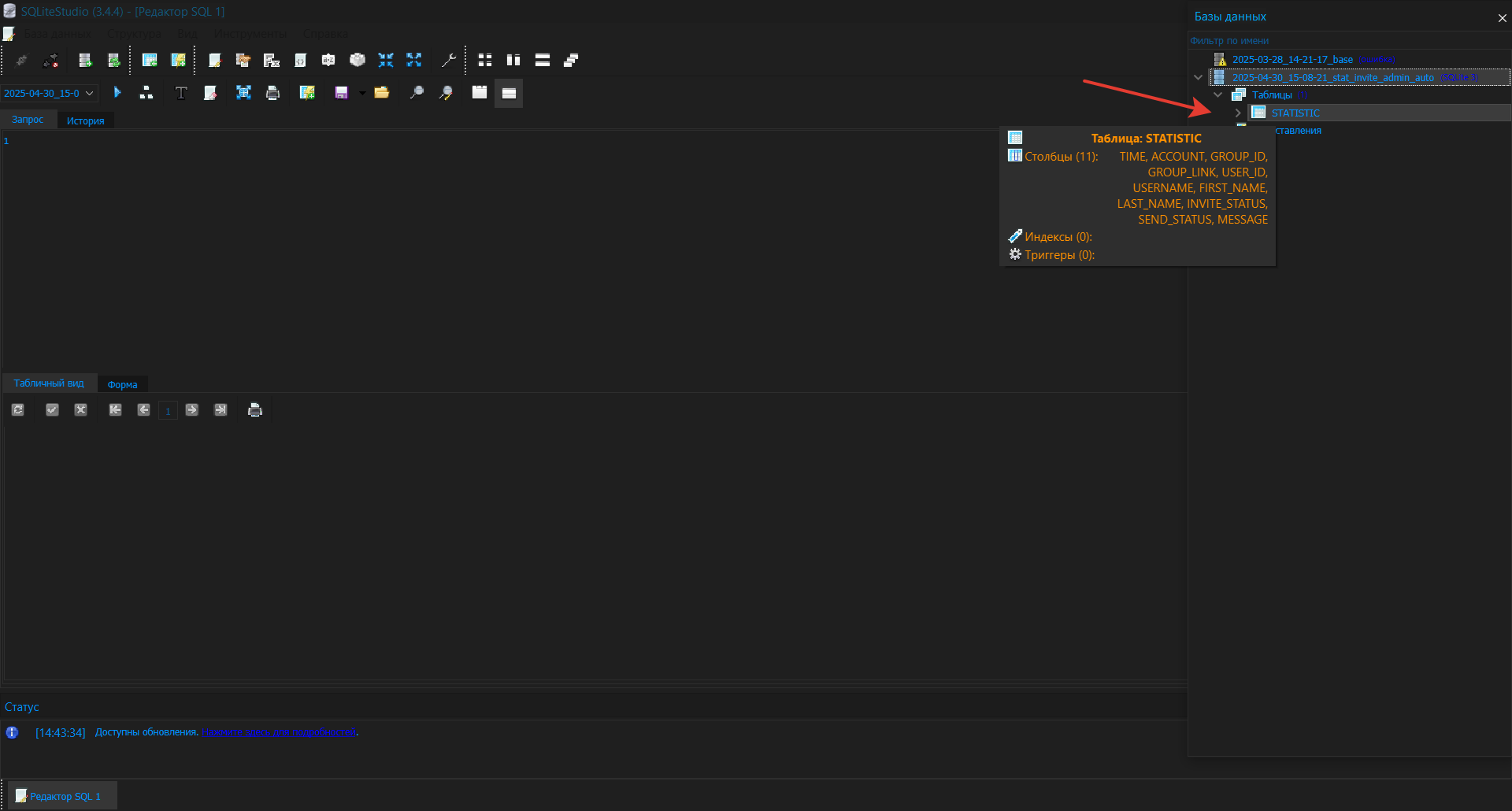Viewport: 1512px width, 811px height.
Task: Toggle results-below-query layout button
Action: [x=509, y=93]
